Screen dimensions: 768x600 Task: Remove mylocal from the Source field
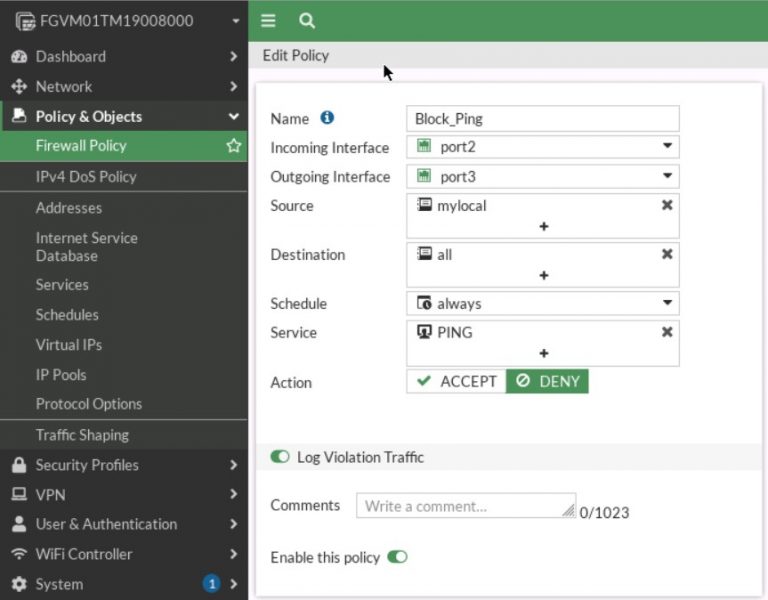pyautogui.click(x=667, y=204)
